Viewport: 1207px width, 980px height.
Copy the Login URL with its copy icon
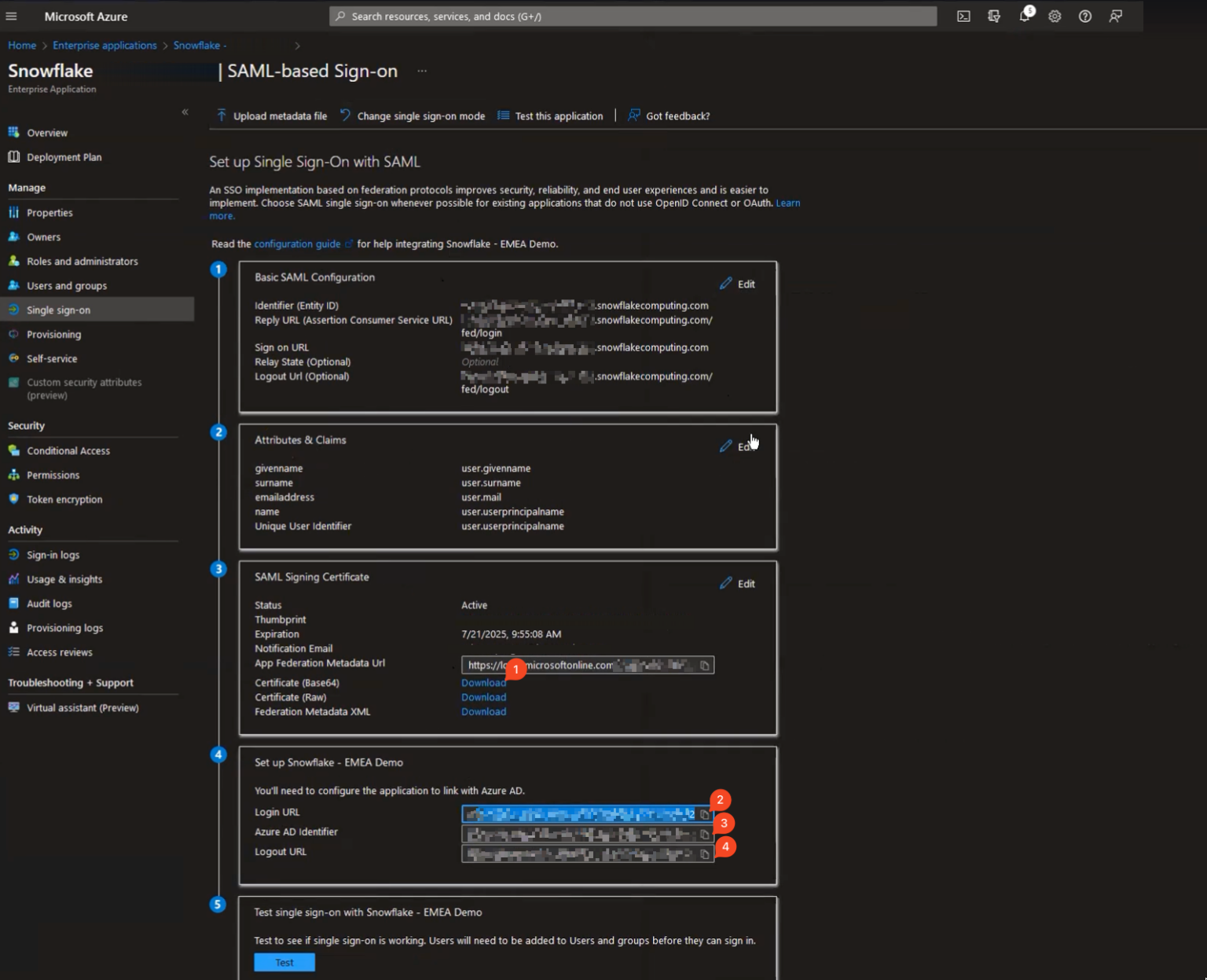[x=705, y=814]
